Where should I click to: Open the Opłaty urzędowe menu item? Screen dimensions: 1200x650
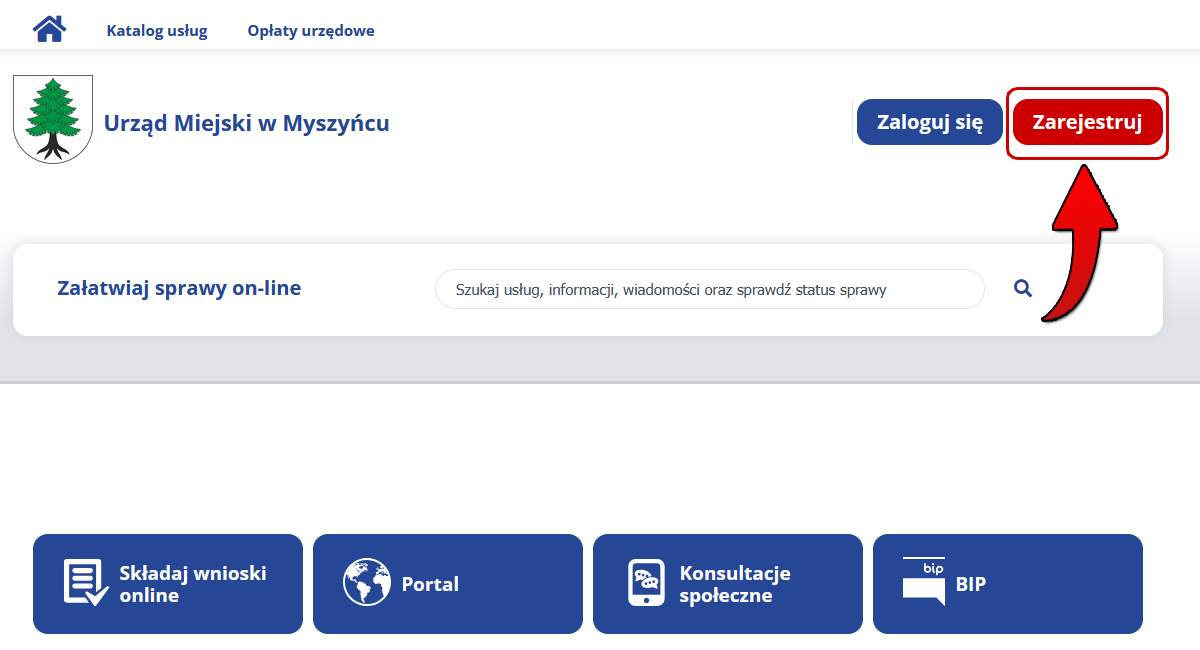pos(311,30)
